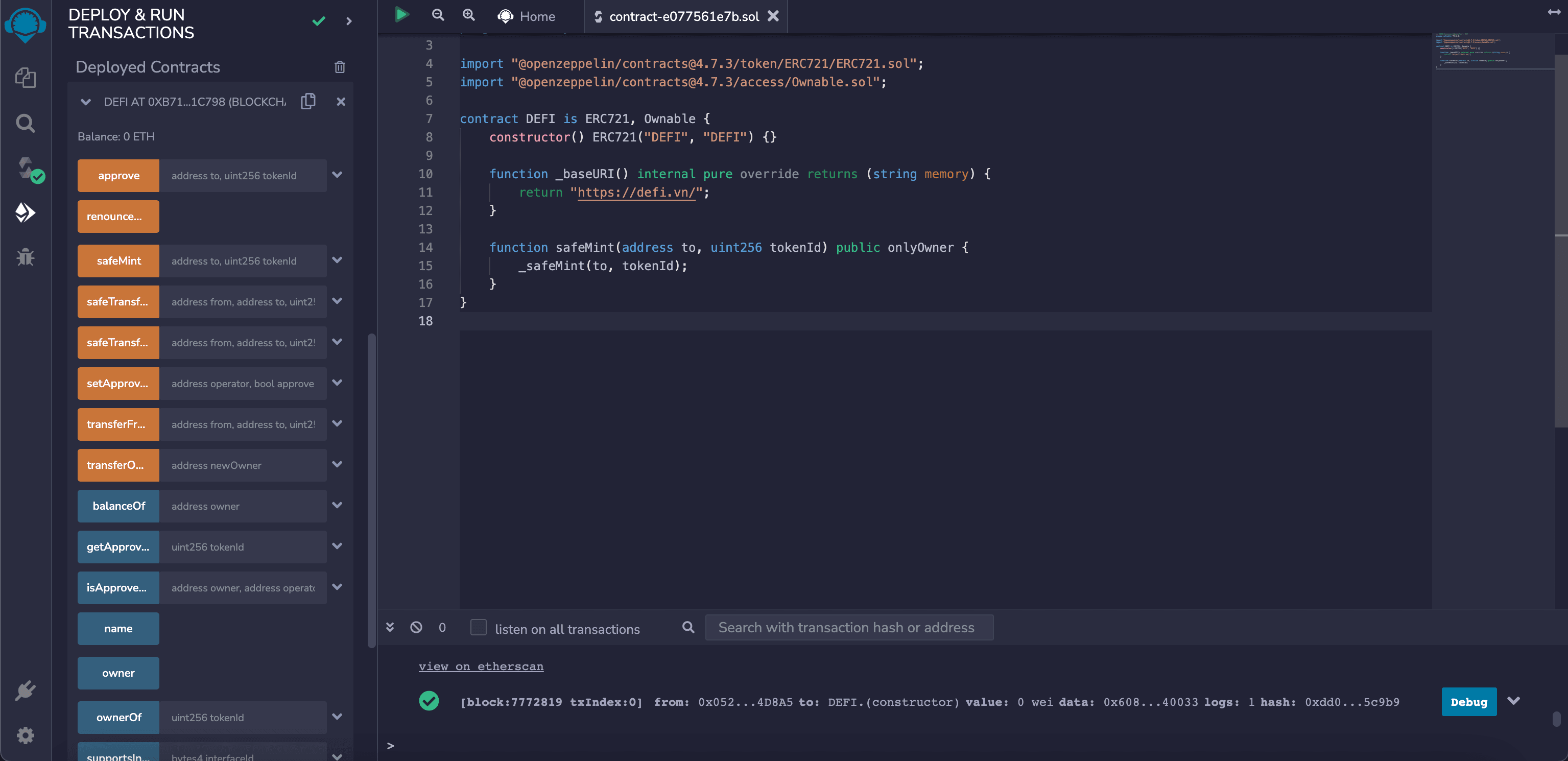Open the Settings gear sidebar icon

tap(25, 735)
